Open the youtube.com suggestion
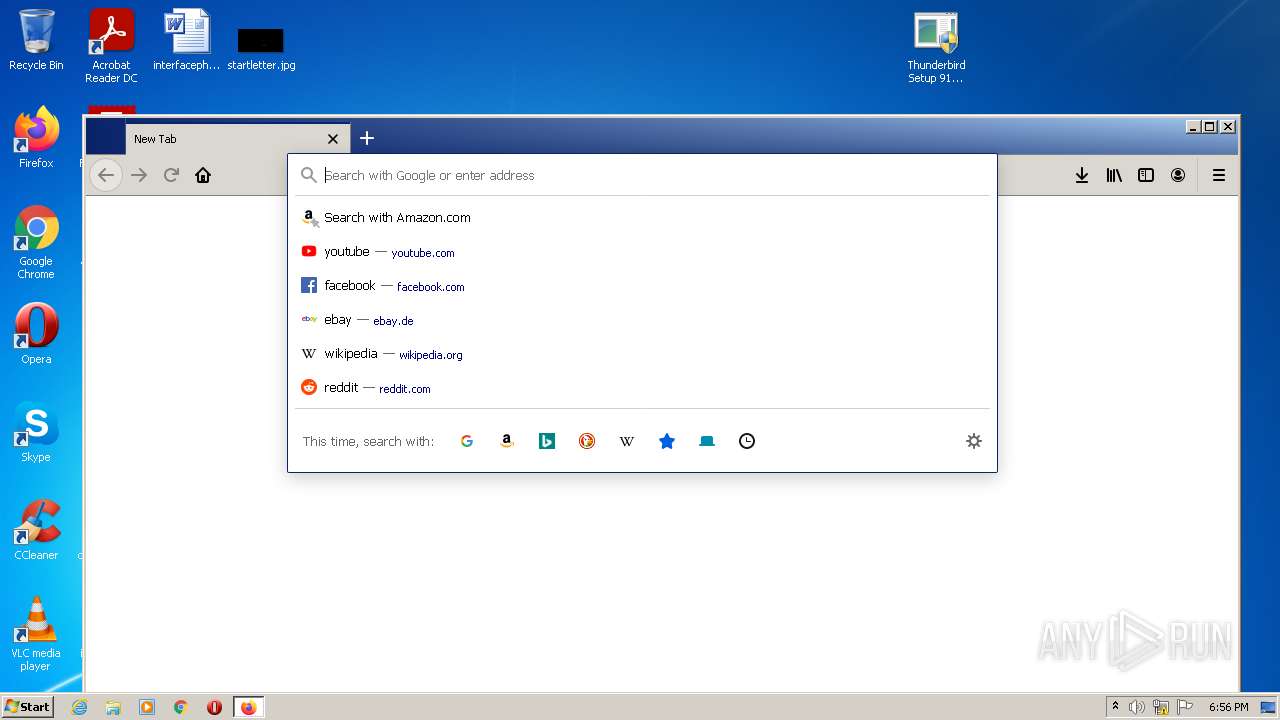This screenshot has height=720, width=1280. [x=642, y=252]
